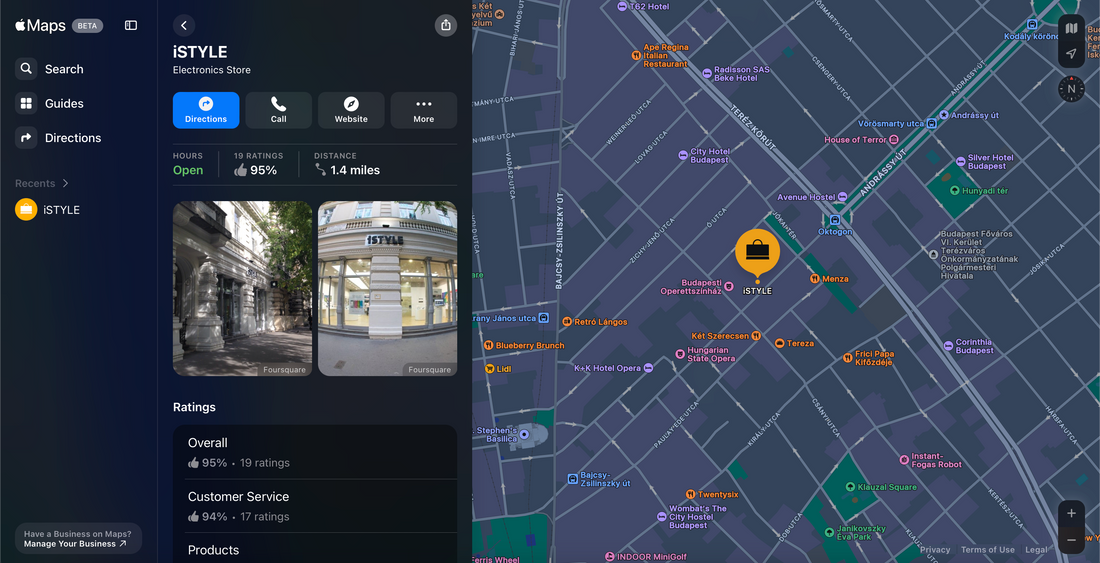Viewport: 1100px width, 563px height.
Task: Open Directions in the sidebar
Action: point(72,138)
